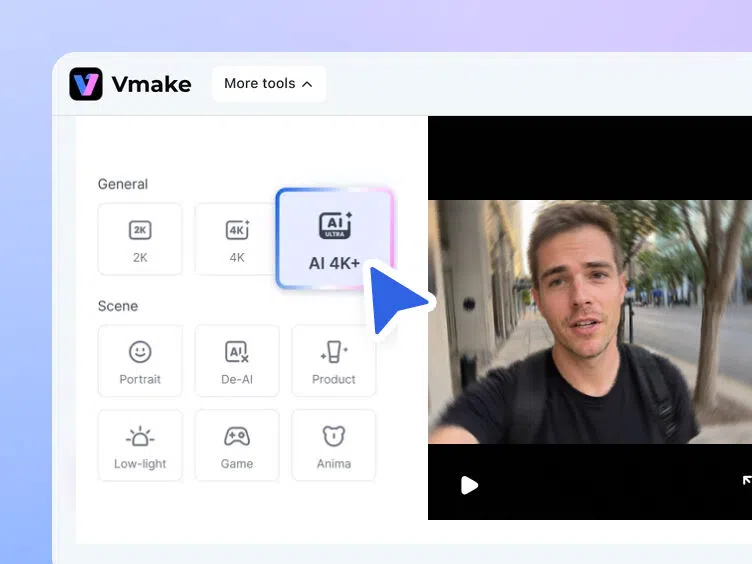Collapse More tools using chevron arrow

(x=307, y=84)
